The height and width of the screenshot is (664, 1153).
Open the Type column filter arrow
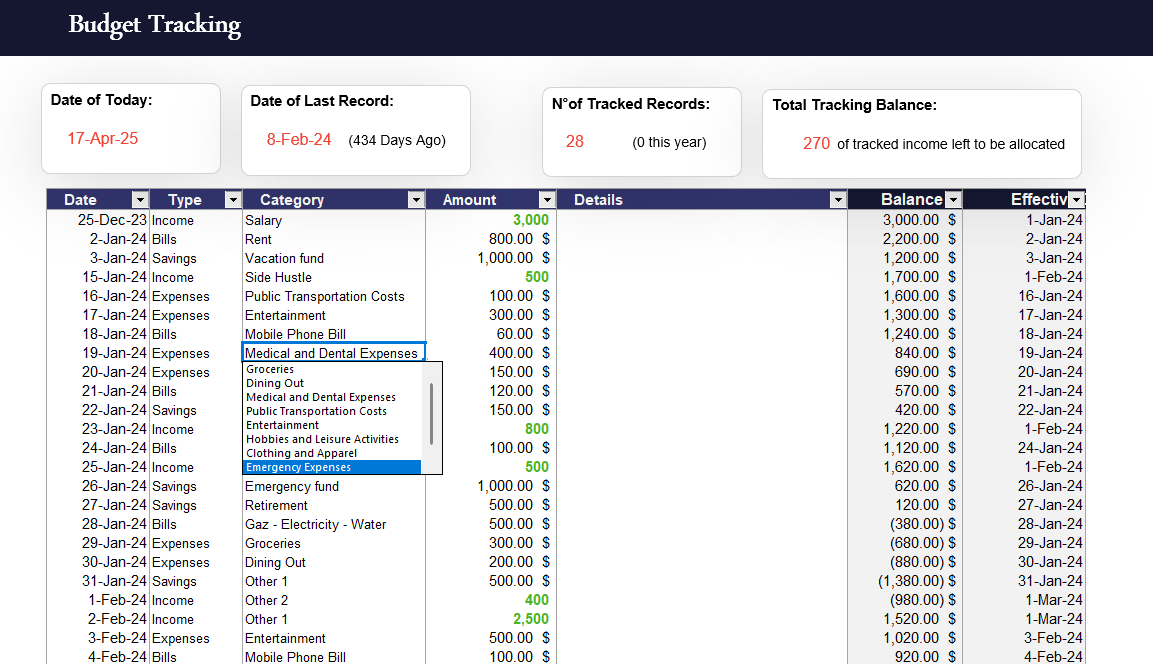(x=233, y=200)
